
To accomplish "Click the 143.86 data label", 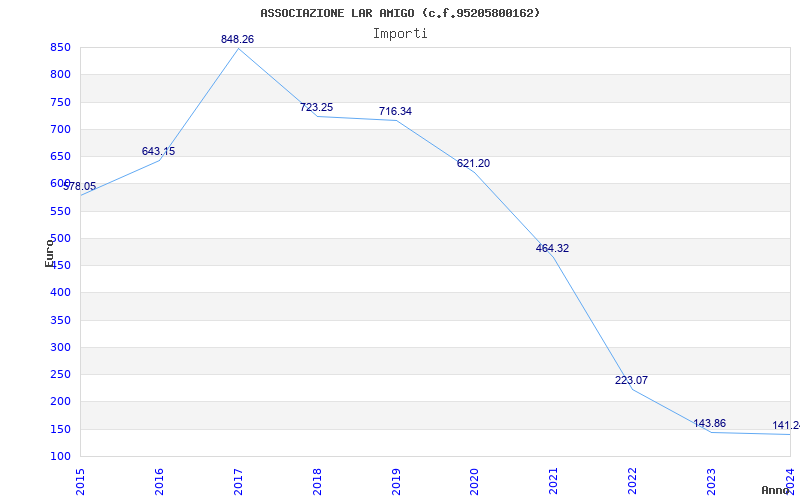I will 710,423.
